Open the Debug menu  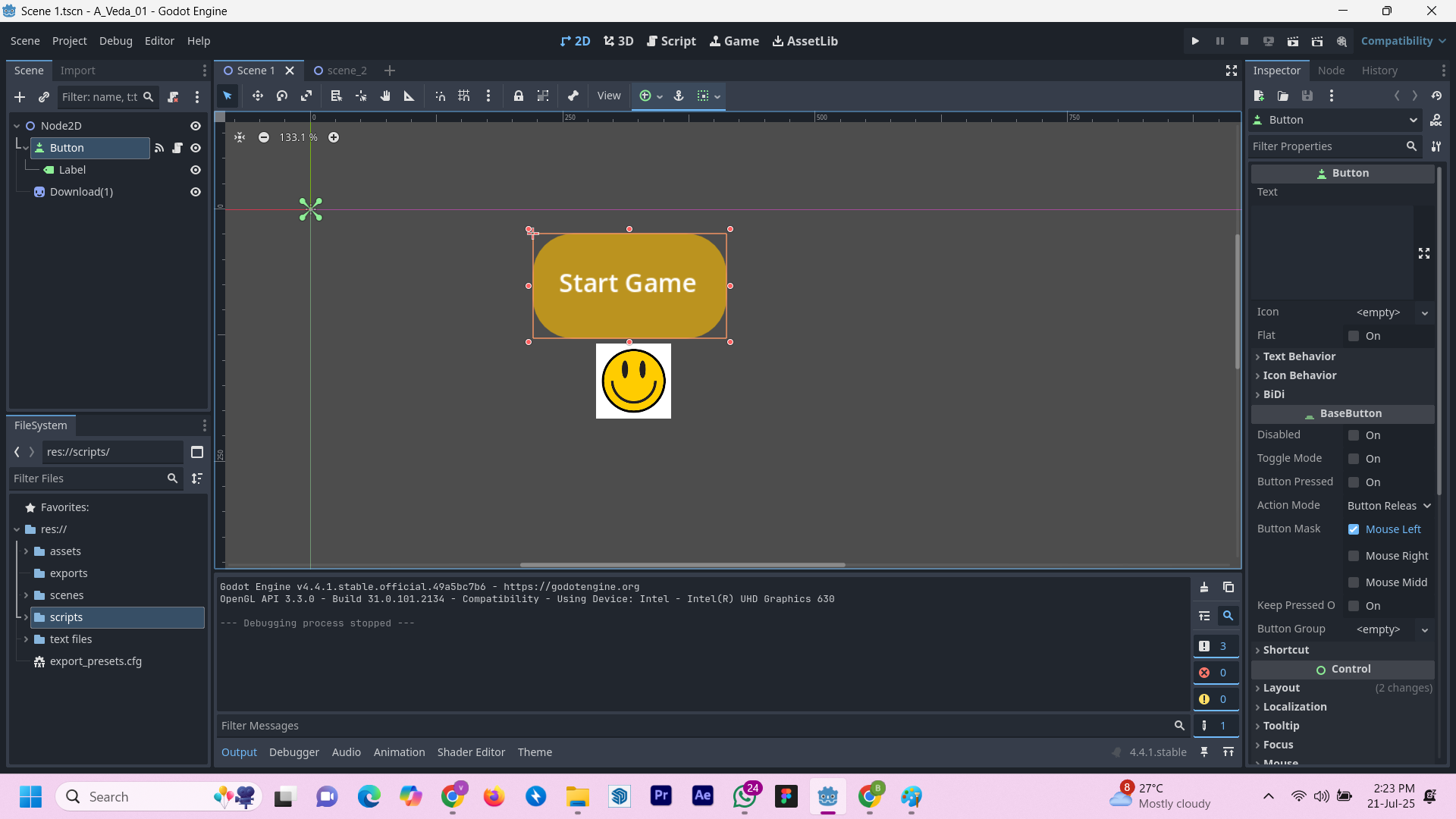click(115, 41)
